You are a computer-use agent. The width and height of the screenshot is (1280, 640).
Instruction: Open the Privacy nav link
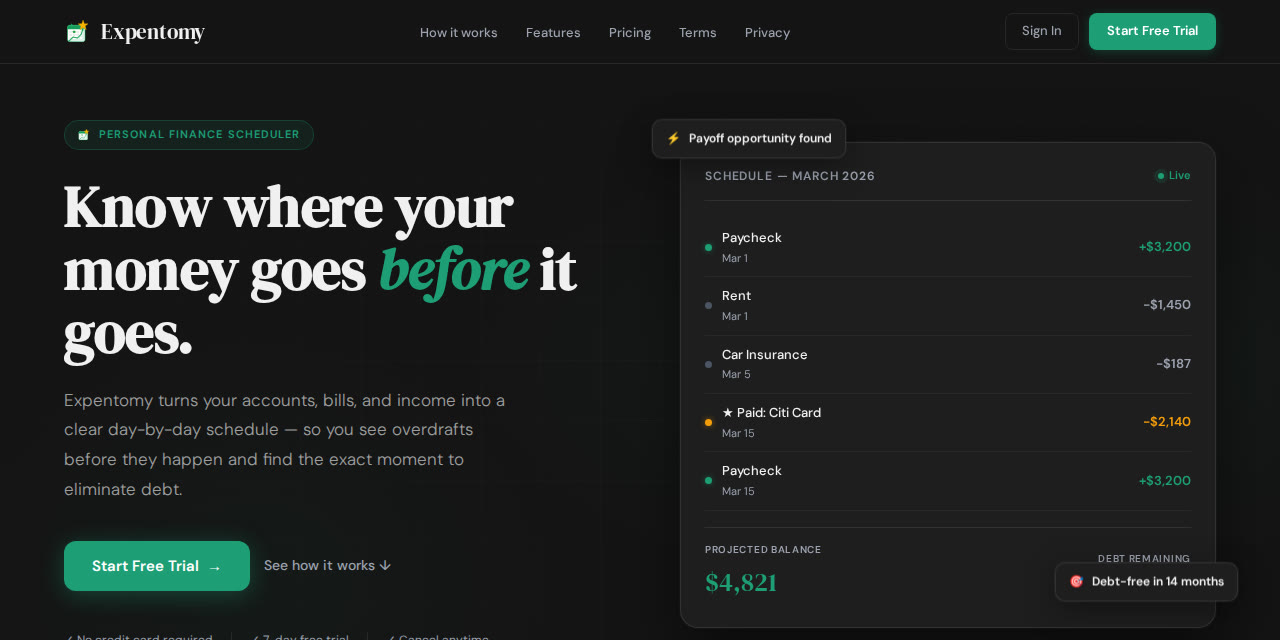coord(767,32)
